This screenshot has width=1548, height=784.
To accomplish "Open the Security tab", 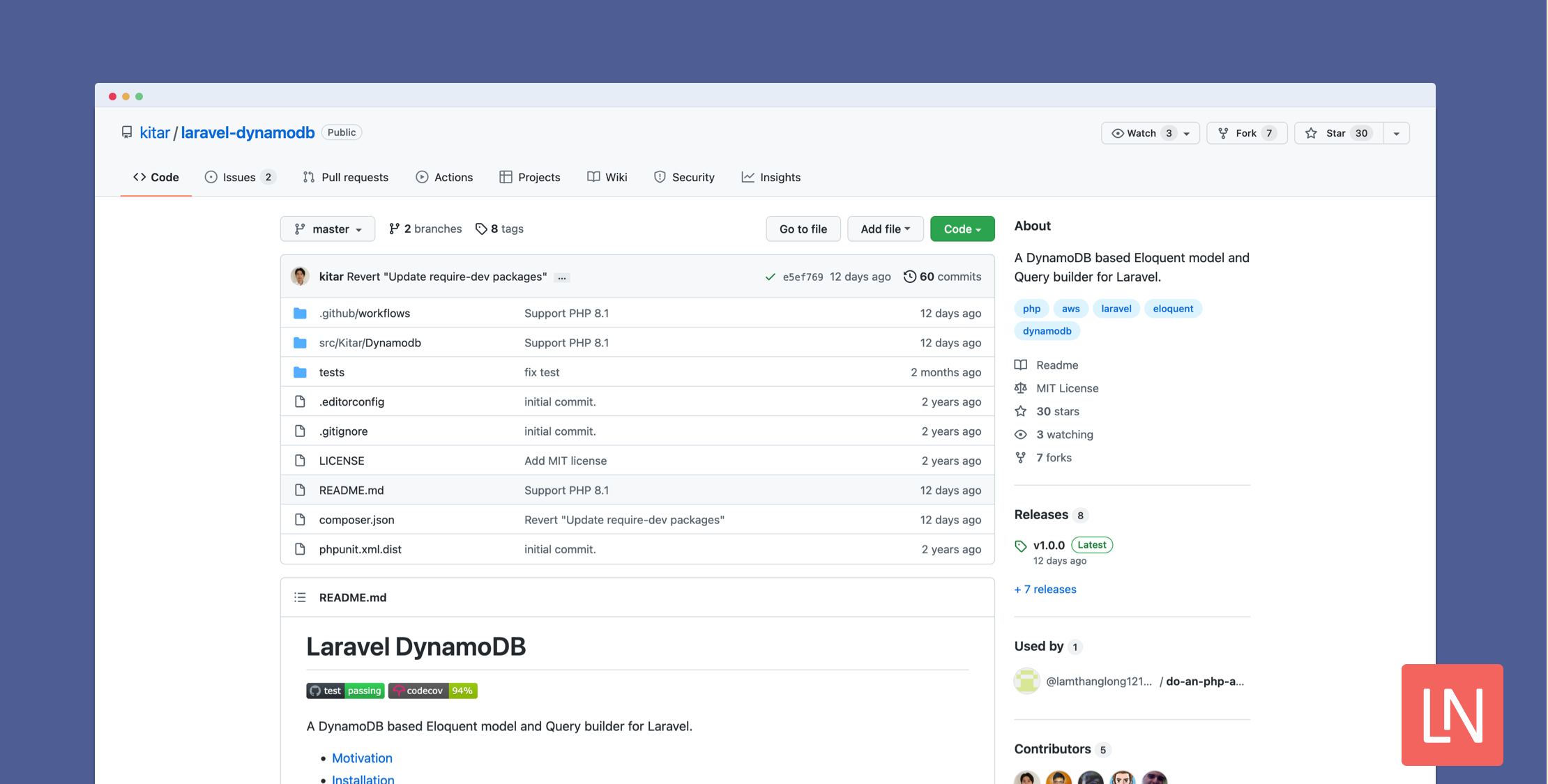I will (684, 177).
